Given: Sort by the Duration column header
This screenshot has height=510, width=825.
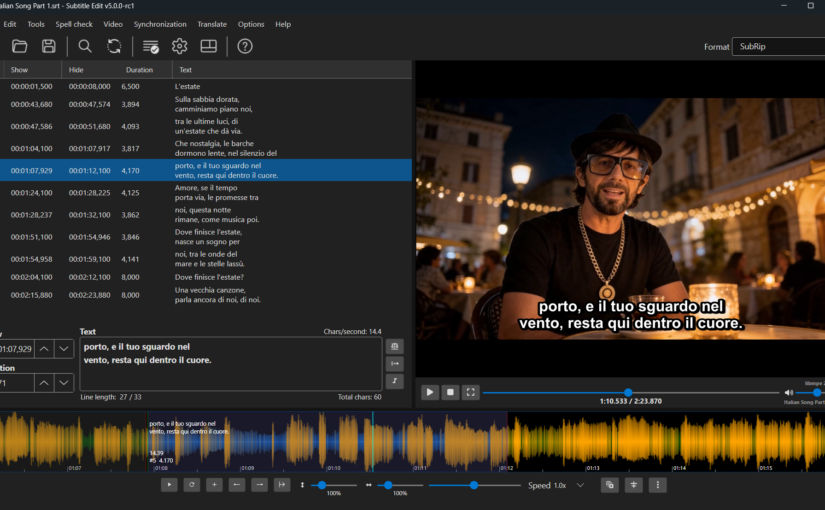Looking at the screenshot, I should [x=146, y=69].
